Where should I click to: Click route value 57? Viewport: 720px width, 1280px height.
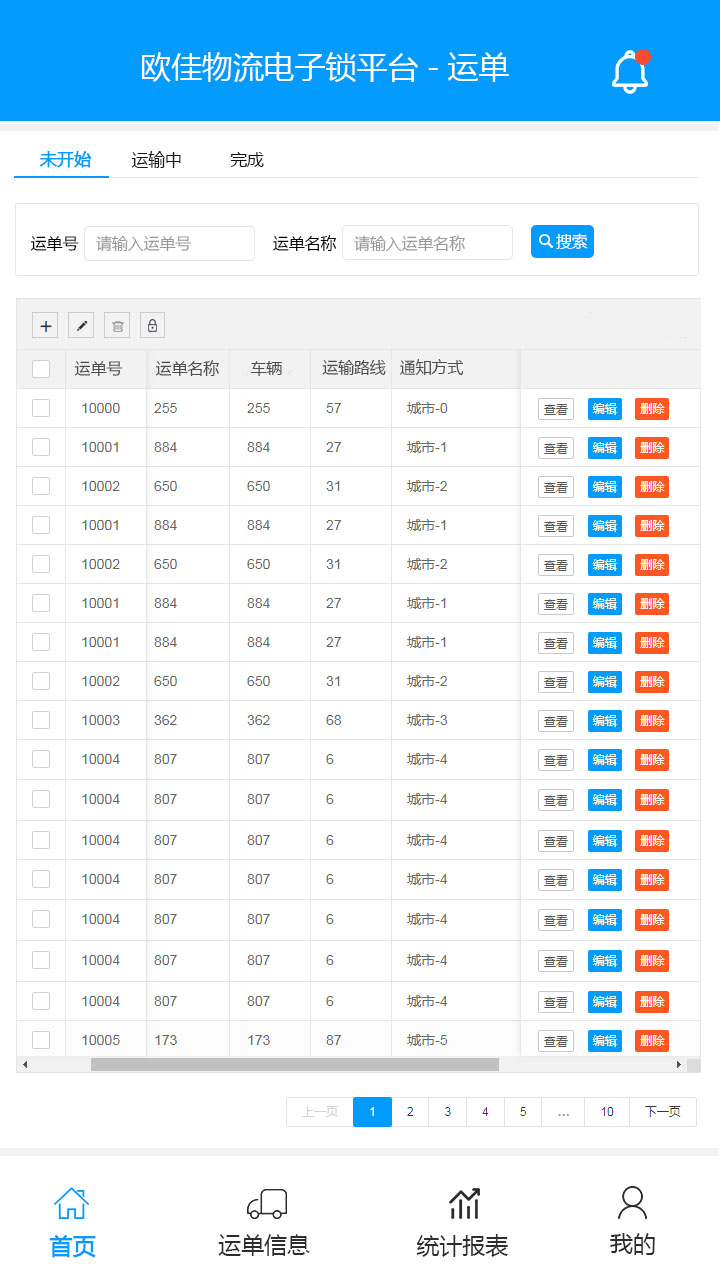[x=334, y=408]
